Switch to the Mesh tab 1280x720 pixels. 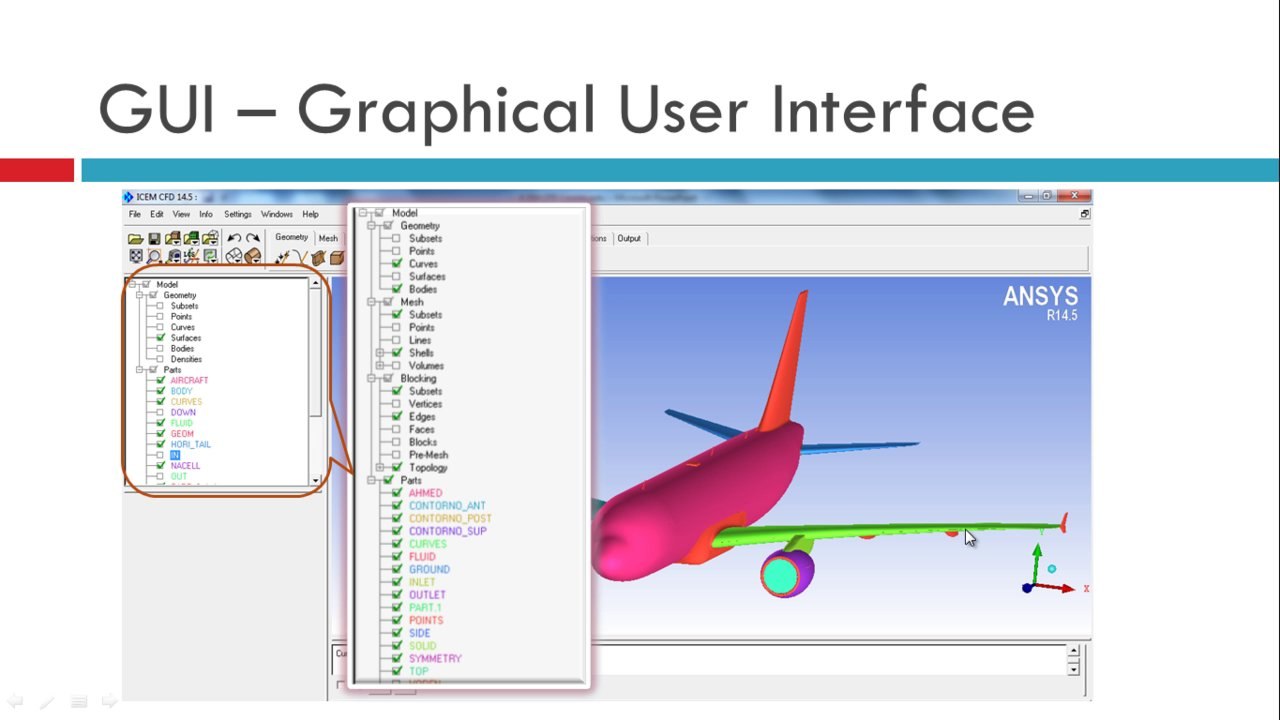[328, 238]
